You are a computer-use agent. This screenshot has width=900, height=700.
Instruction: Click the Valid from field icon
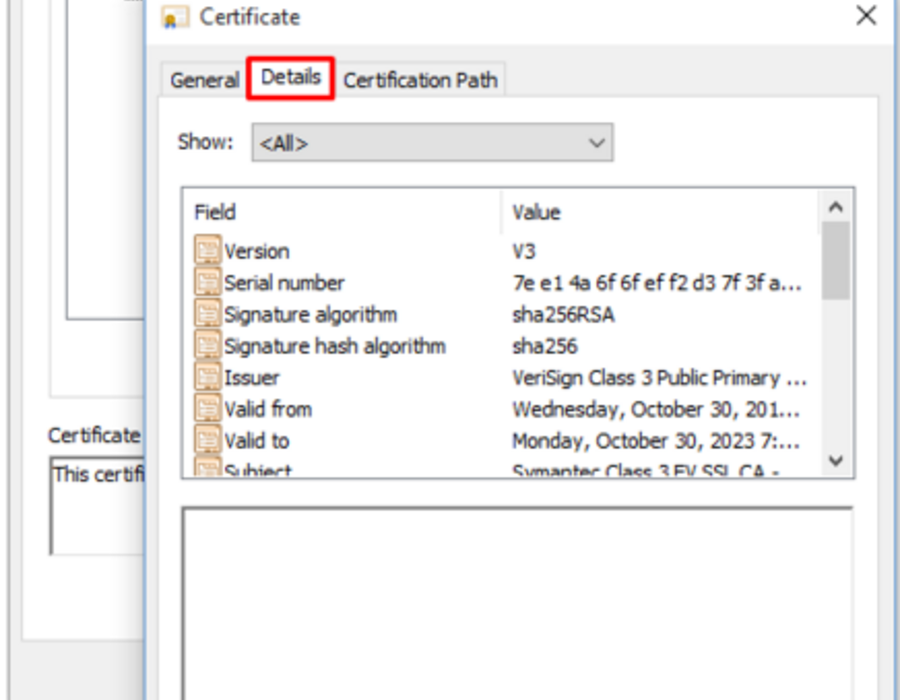coord(207,408)
